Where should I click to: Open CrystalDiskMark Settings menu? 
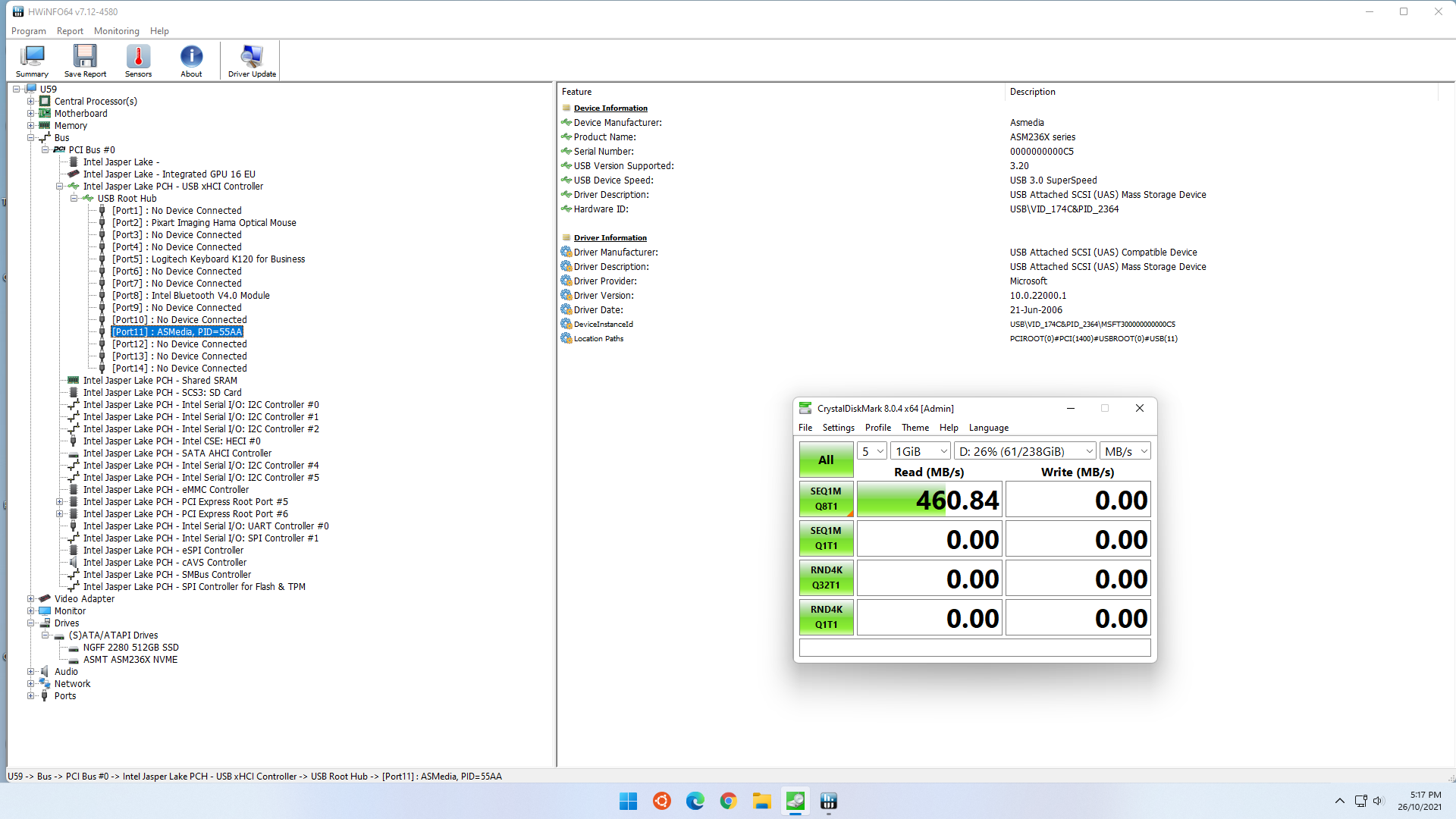tap(838, 428)
